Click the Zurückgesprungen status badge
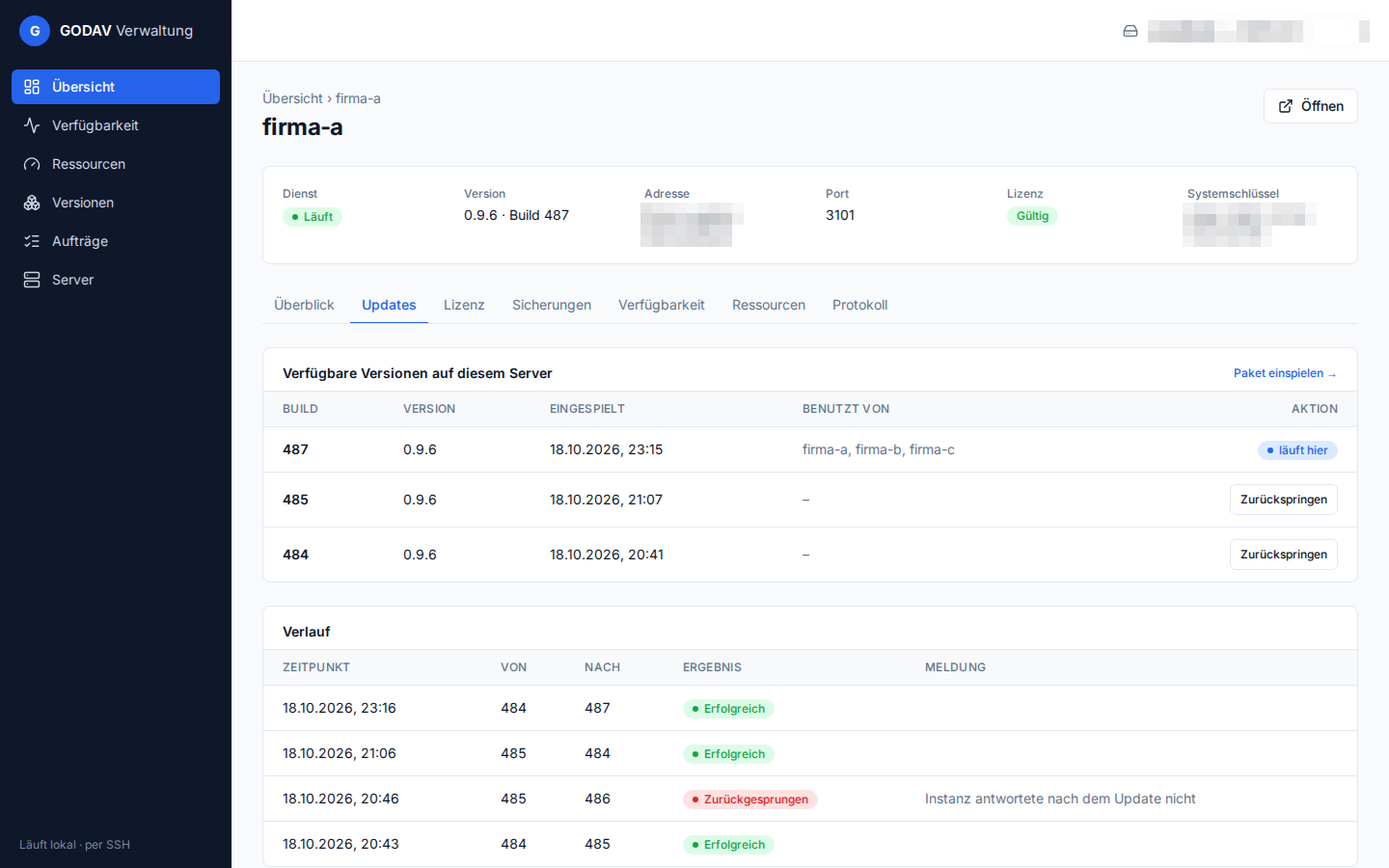The image size is (1389, 868). coord(750,800)
